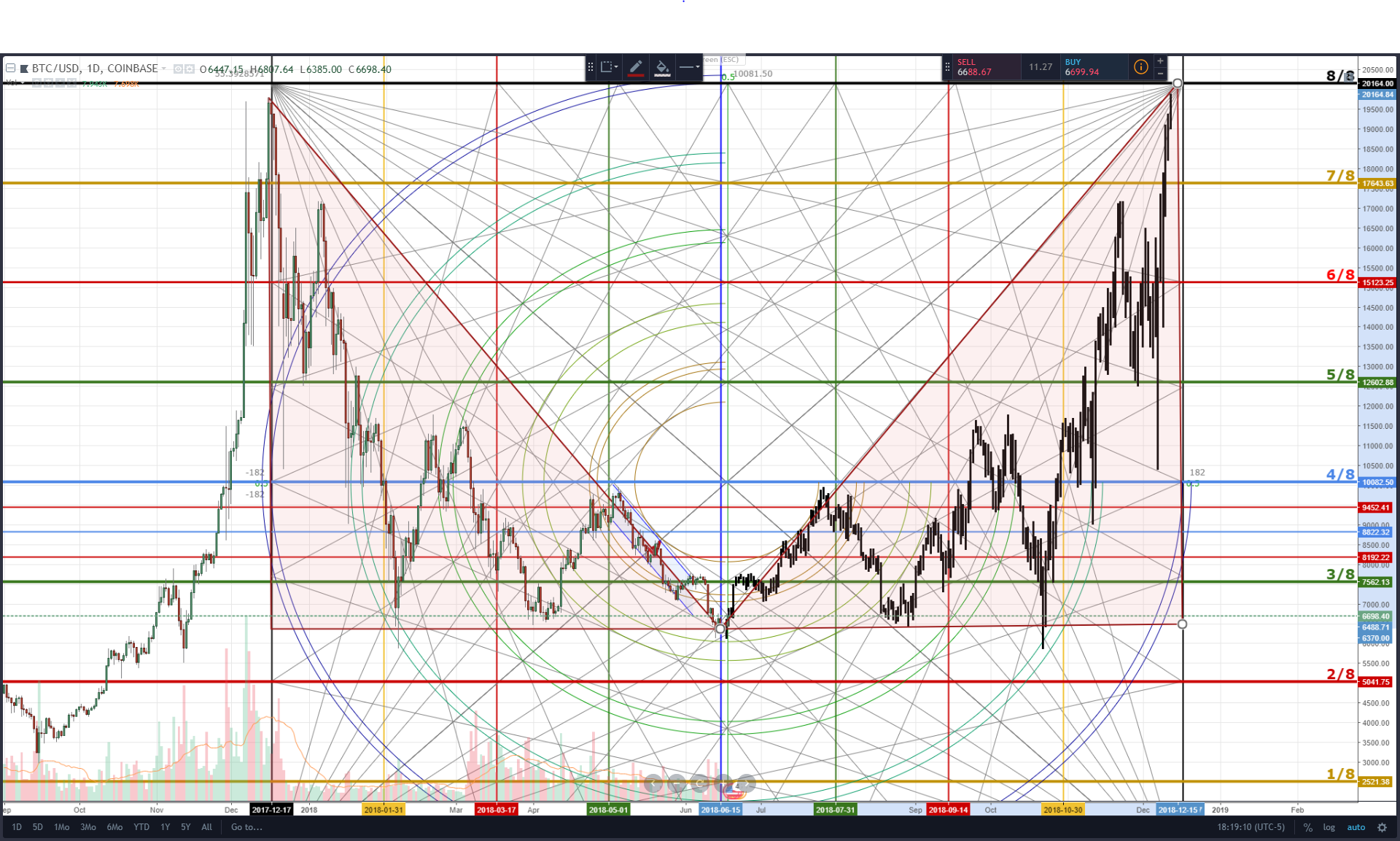Select the 8/8 level price label 20164.00
1400x841 pixels.
pyautogui.click(x=1377, y=84)
